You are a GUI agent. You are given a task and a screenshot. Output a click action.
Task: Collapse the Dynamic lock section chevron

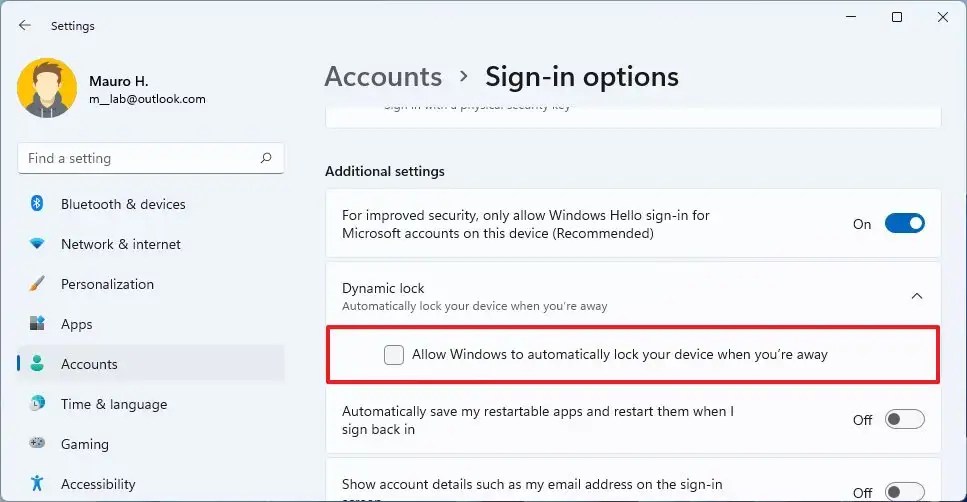click(x=917, y=296)
